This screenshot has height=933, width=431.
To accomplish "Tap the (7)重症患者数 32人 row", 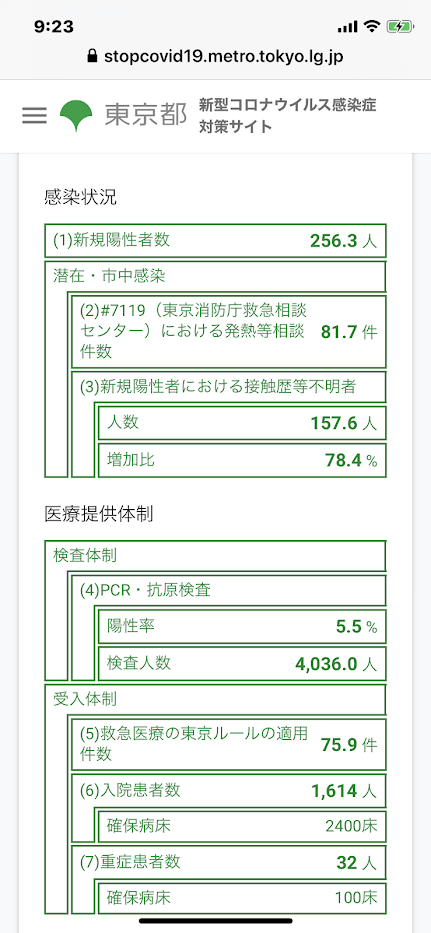I will tap(229, 861).
